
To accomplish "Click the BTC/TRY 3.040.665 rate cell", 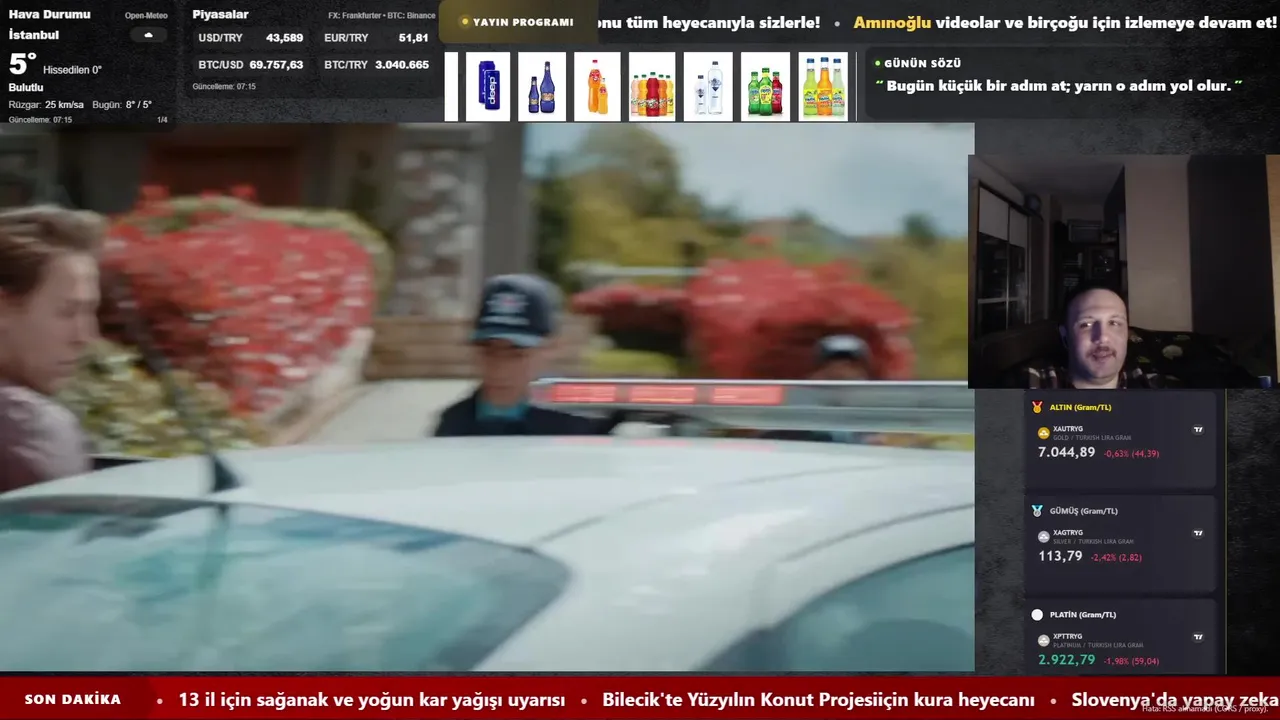I will (376, 65).
